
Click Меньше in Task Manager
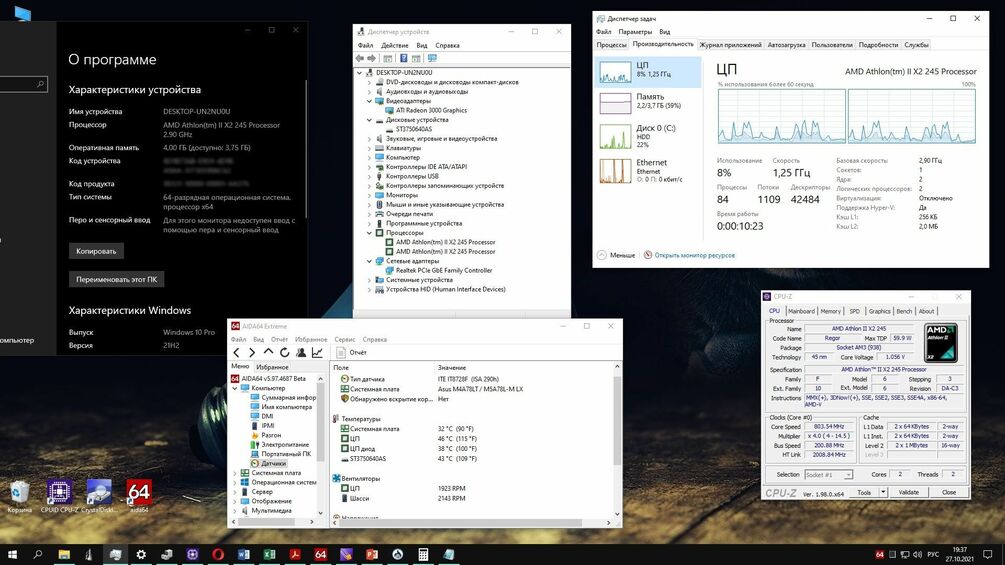coord(616,255)
